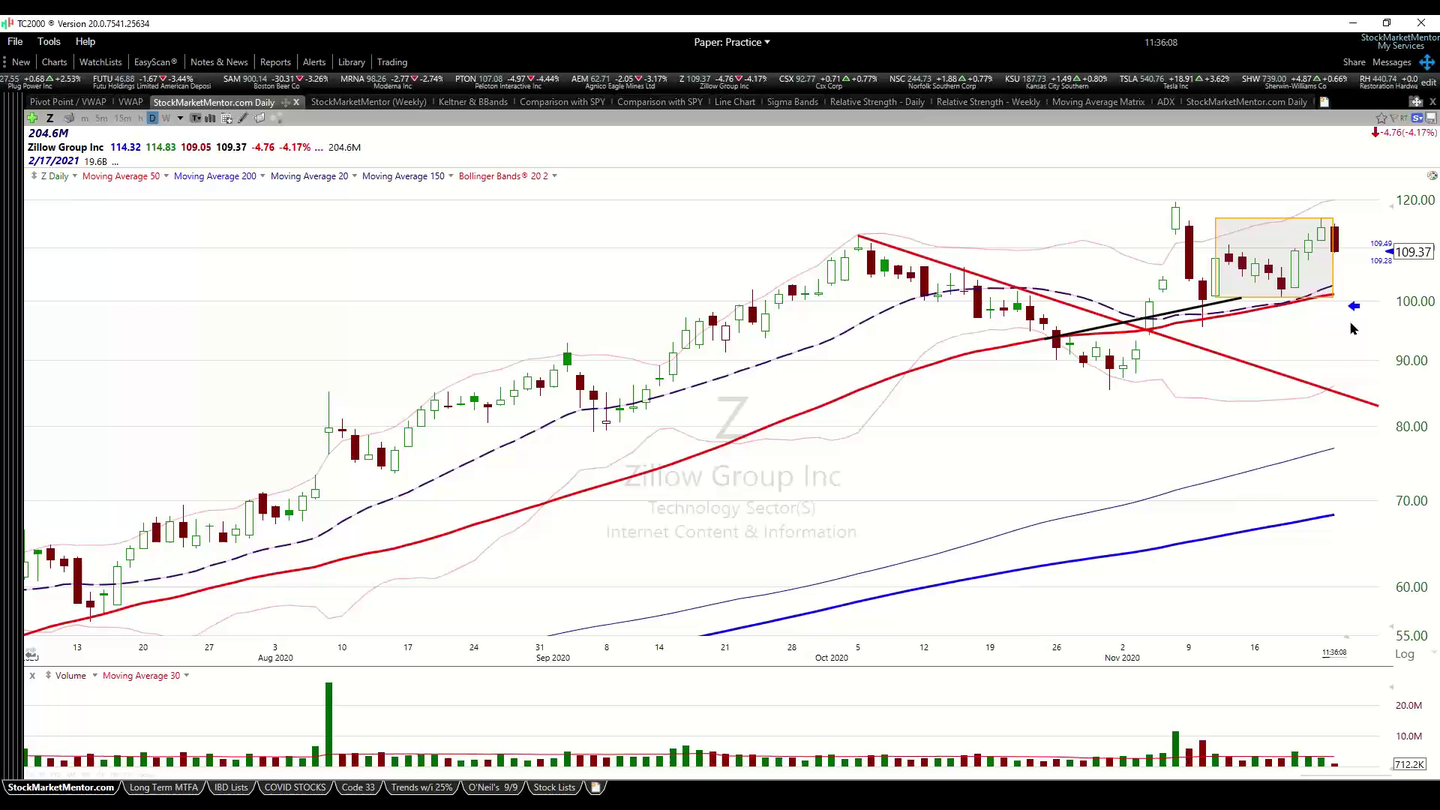Select the 1-minute m time frame button
The image size is (1440, 810).
click(85, 118)
